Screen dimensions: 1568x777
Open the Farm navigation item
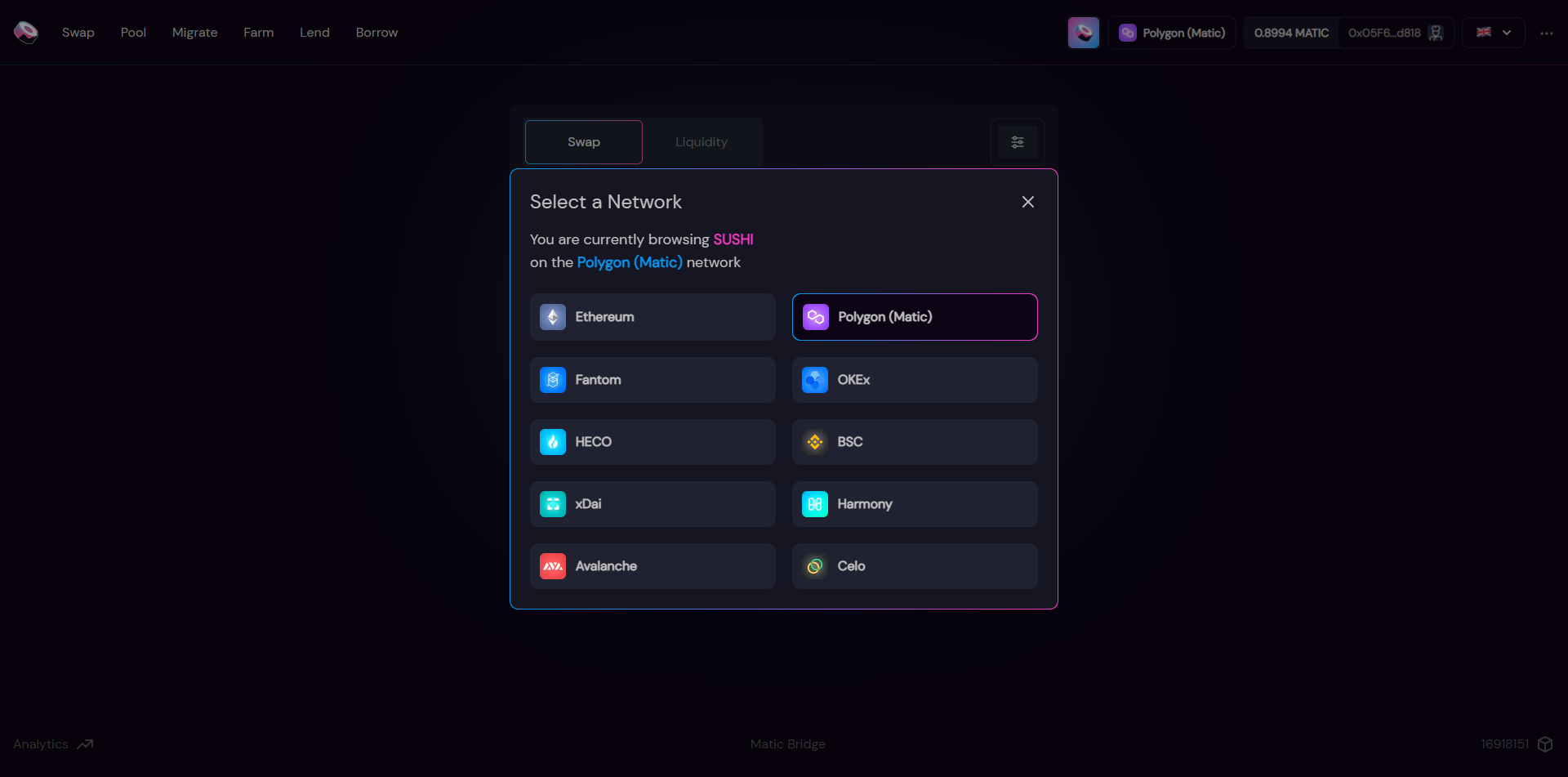click(x=258, y=33)
